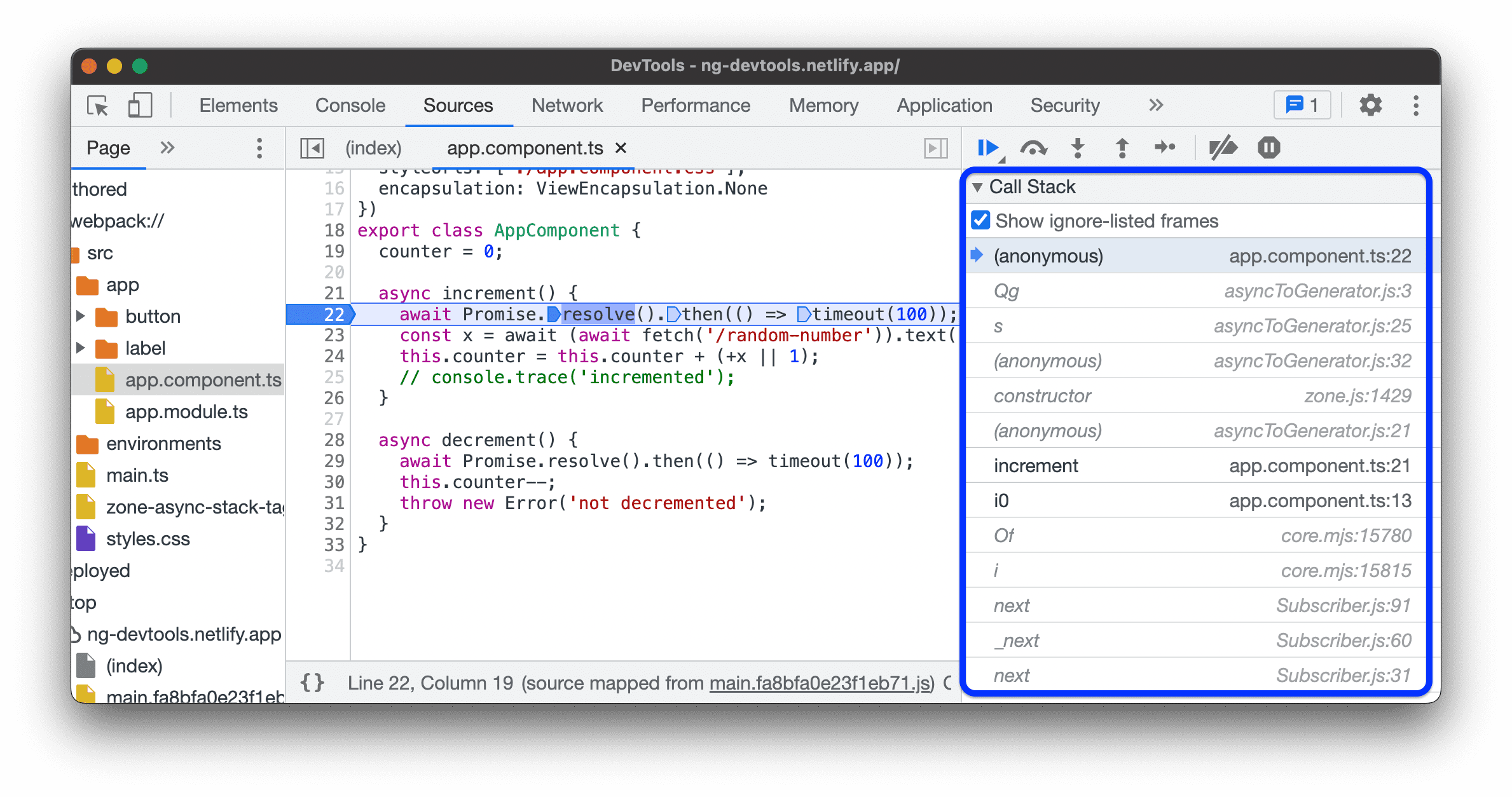This screenshot has width=1512, height=797.
Task: Collapse the Call Stack panel
Action: point(983,189)
